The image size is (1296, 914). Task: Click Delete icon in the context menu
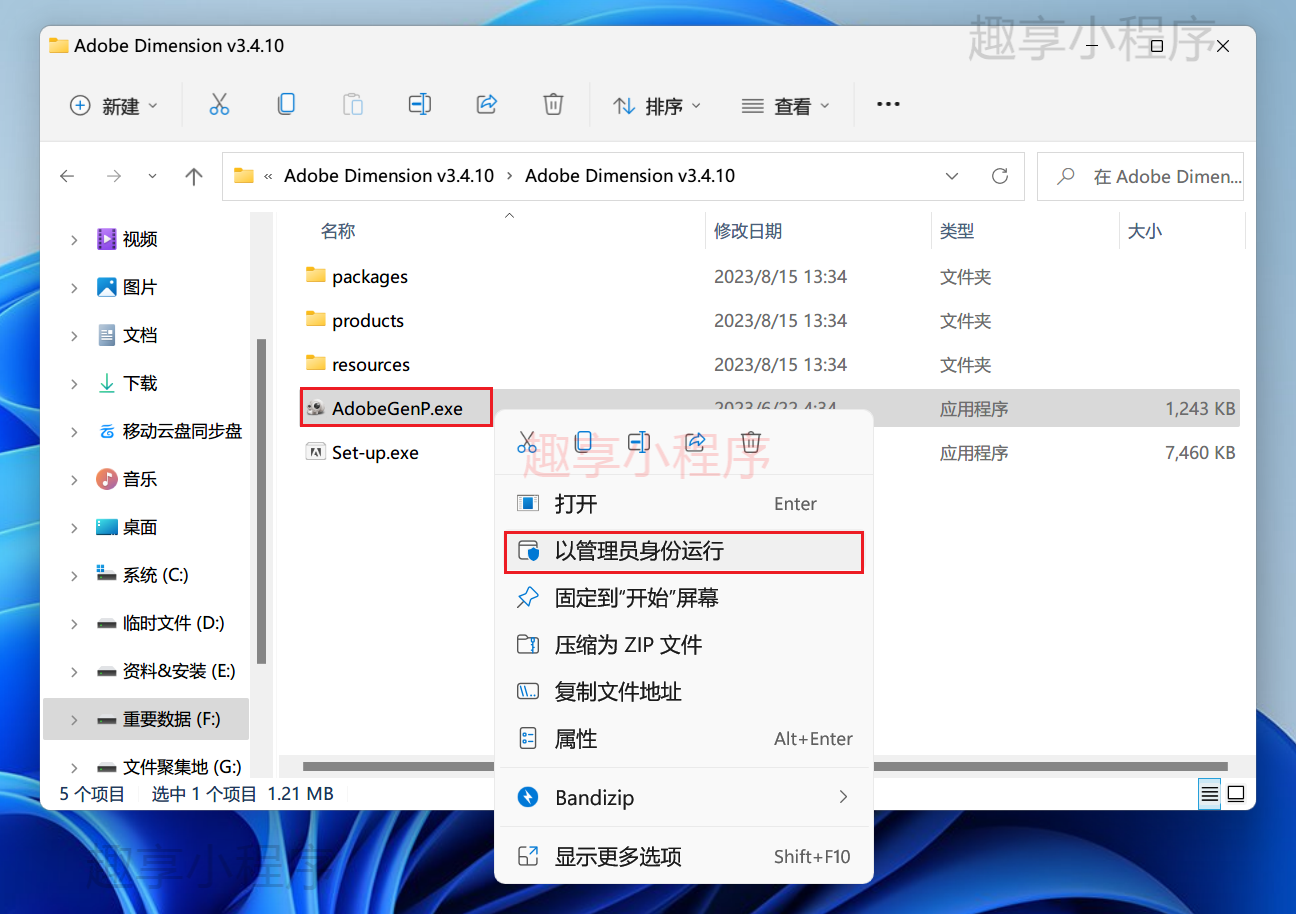coord(752,442)
